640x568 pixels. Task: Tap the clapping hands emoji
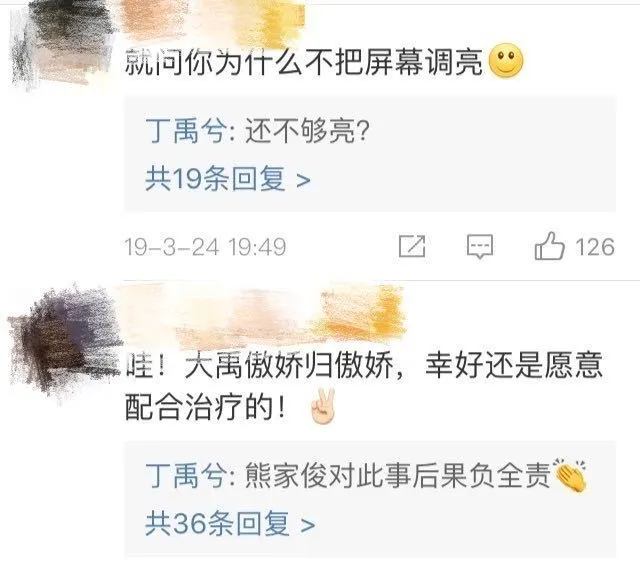pos(570,475)
